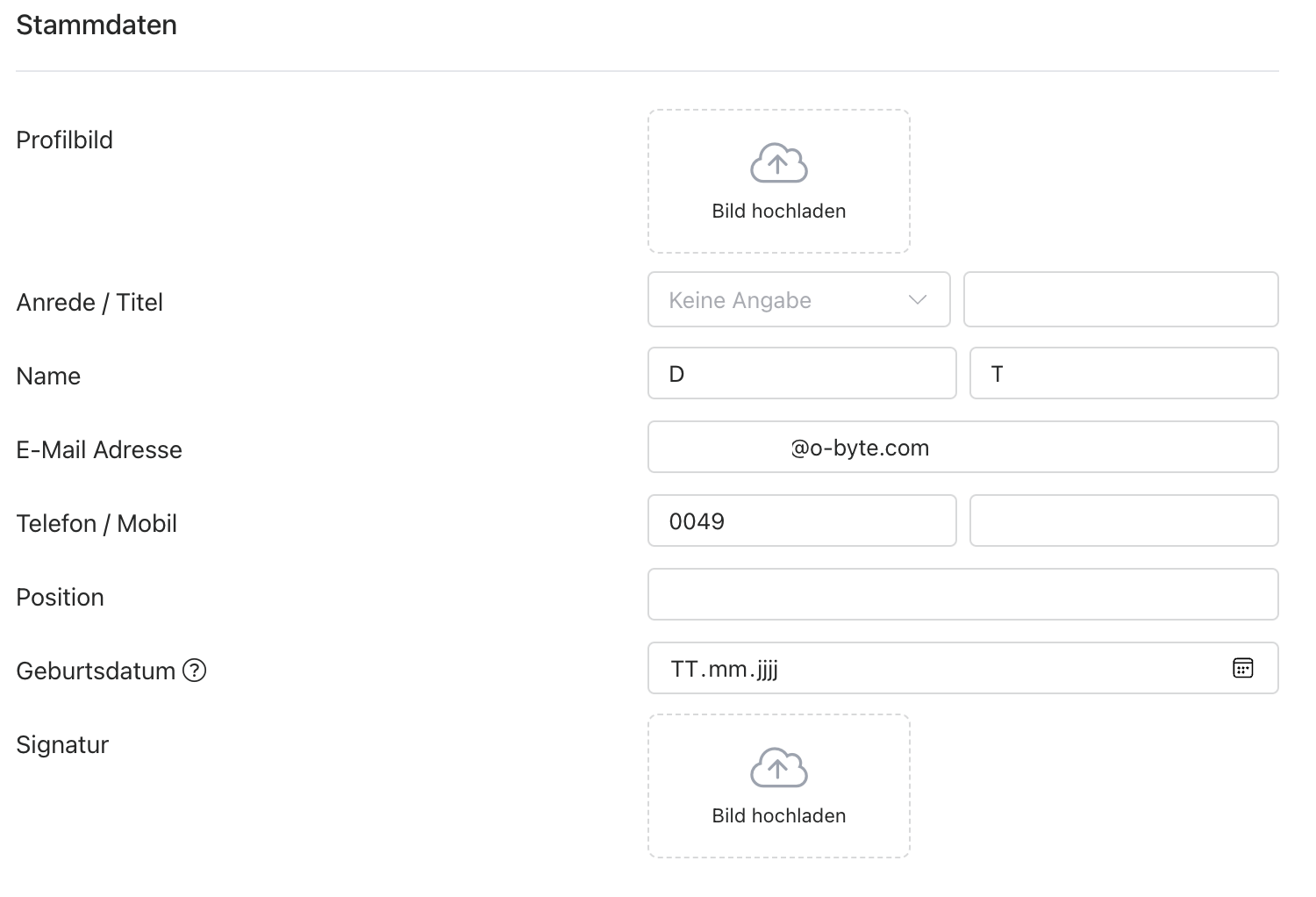The width and height of the screenshot is (1316, 897).
Task: Click the Geburtsdatum help question mark icon
Action: click(x=194, y=671)
